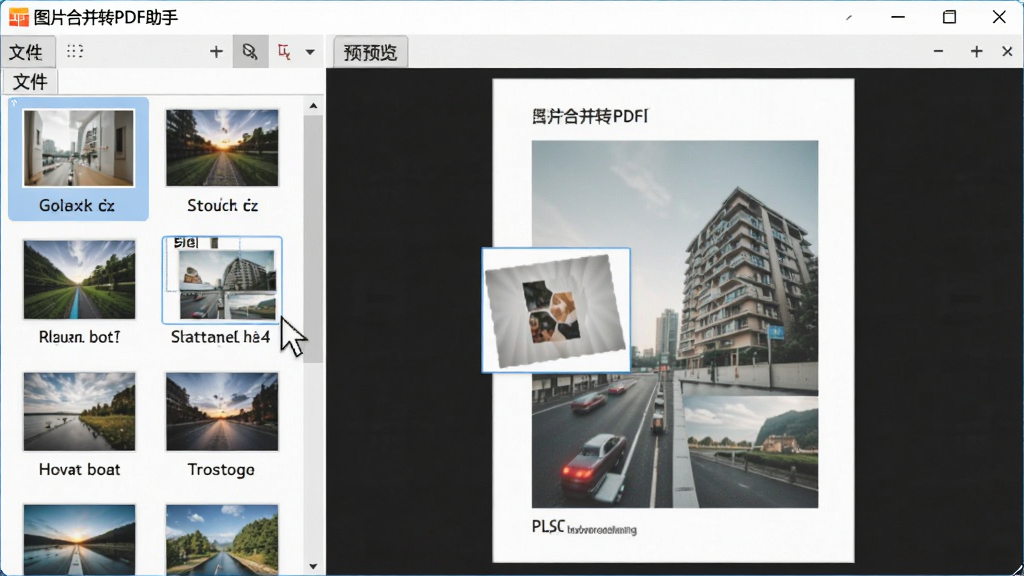Select the Hovat boat thumbnail
This screenshot has height=576, width=1024.
[x=79, y=411]
